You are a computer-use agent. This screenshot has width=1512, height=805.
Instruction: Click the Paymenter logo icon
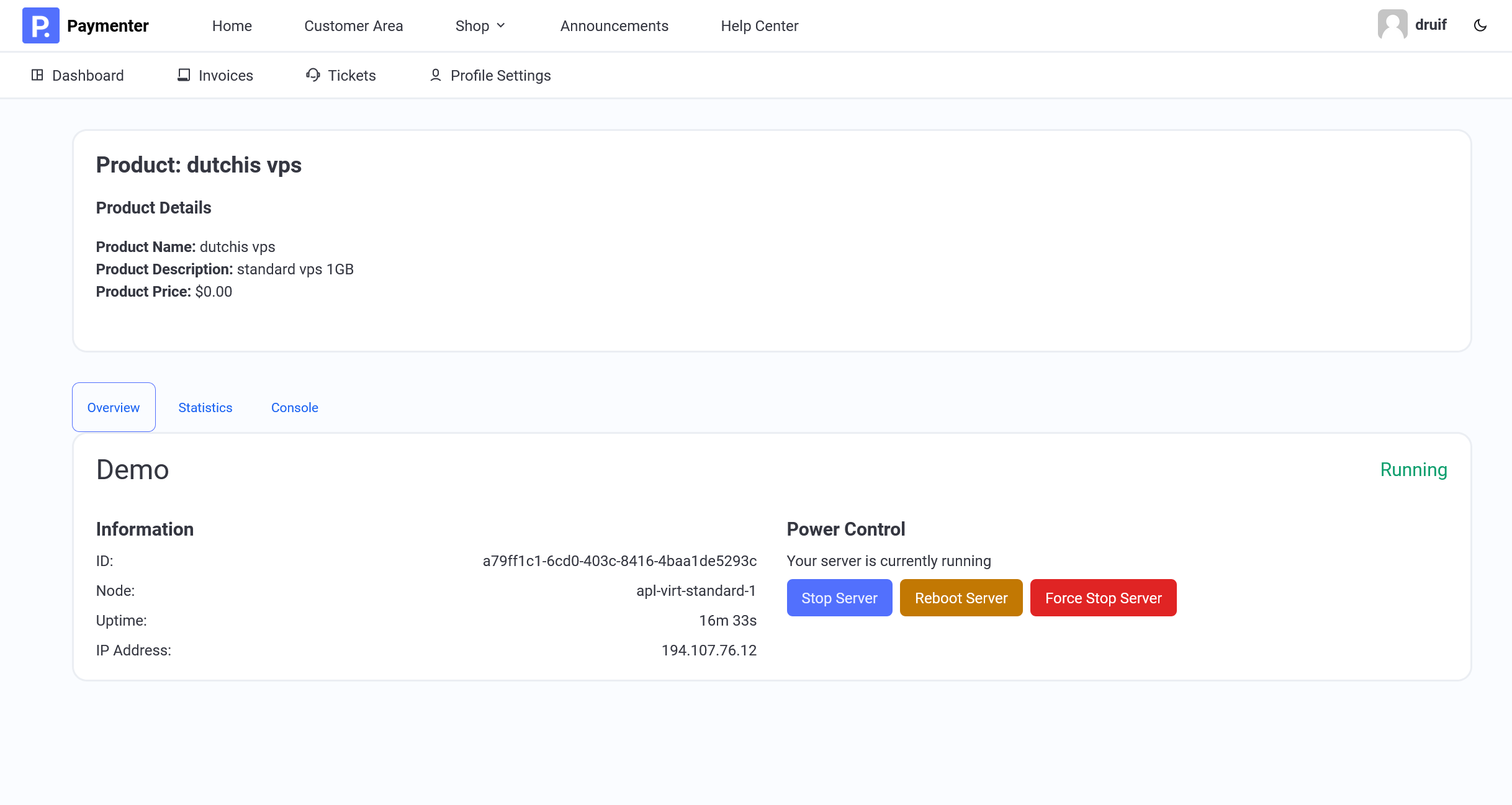(x=40, y=25)
